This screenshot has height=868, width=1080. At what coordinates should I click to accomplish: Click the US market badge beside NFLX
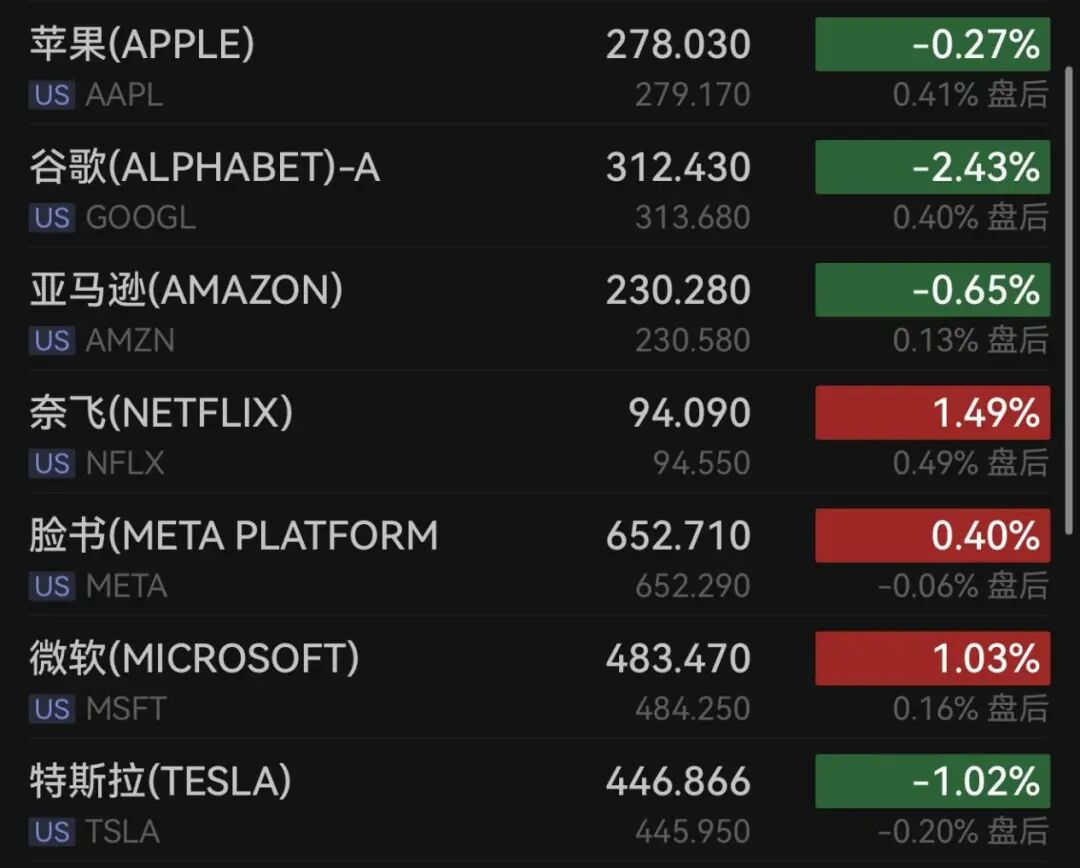52,463
